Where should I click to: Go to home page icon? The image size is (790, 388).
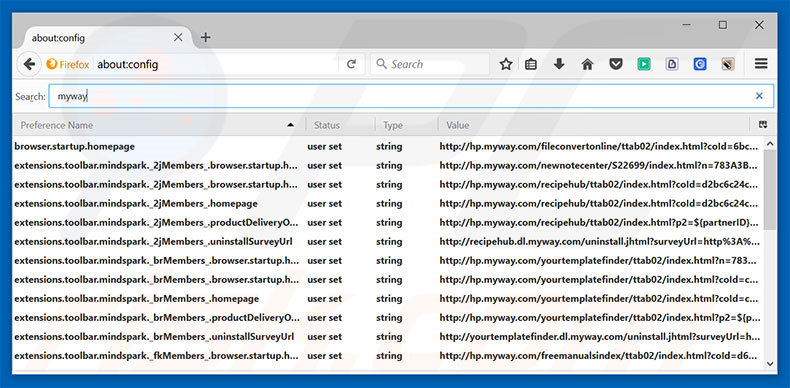[x=587, y=64]
